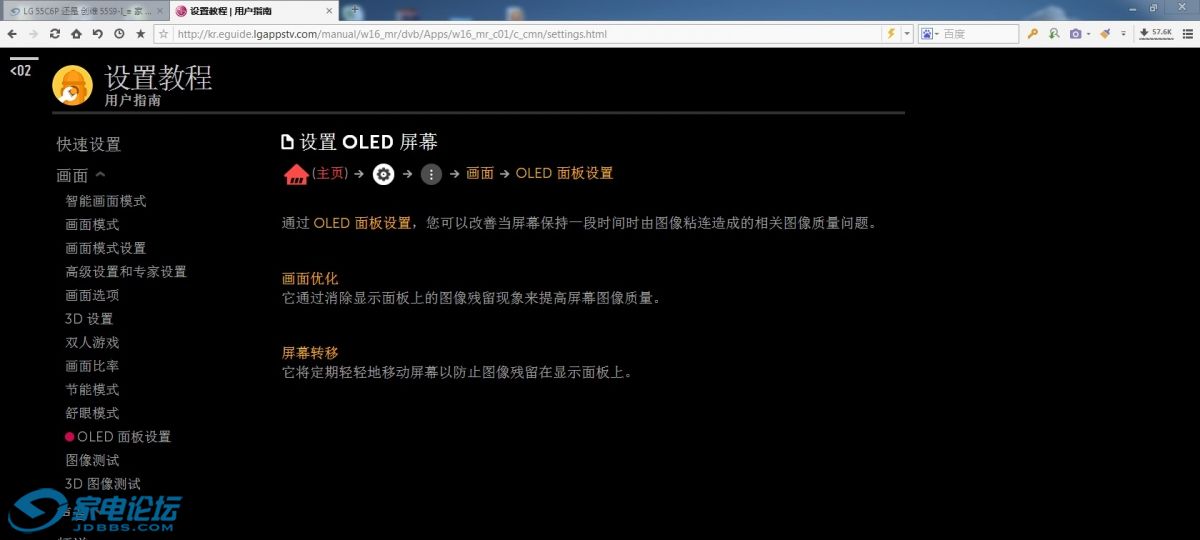Open the browser main menu button

pos(1189,34)
